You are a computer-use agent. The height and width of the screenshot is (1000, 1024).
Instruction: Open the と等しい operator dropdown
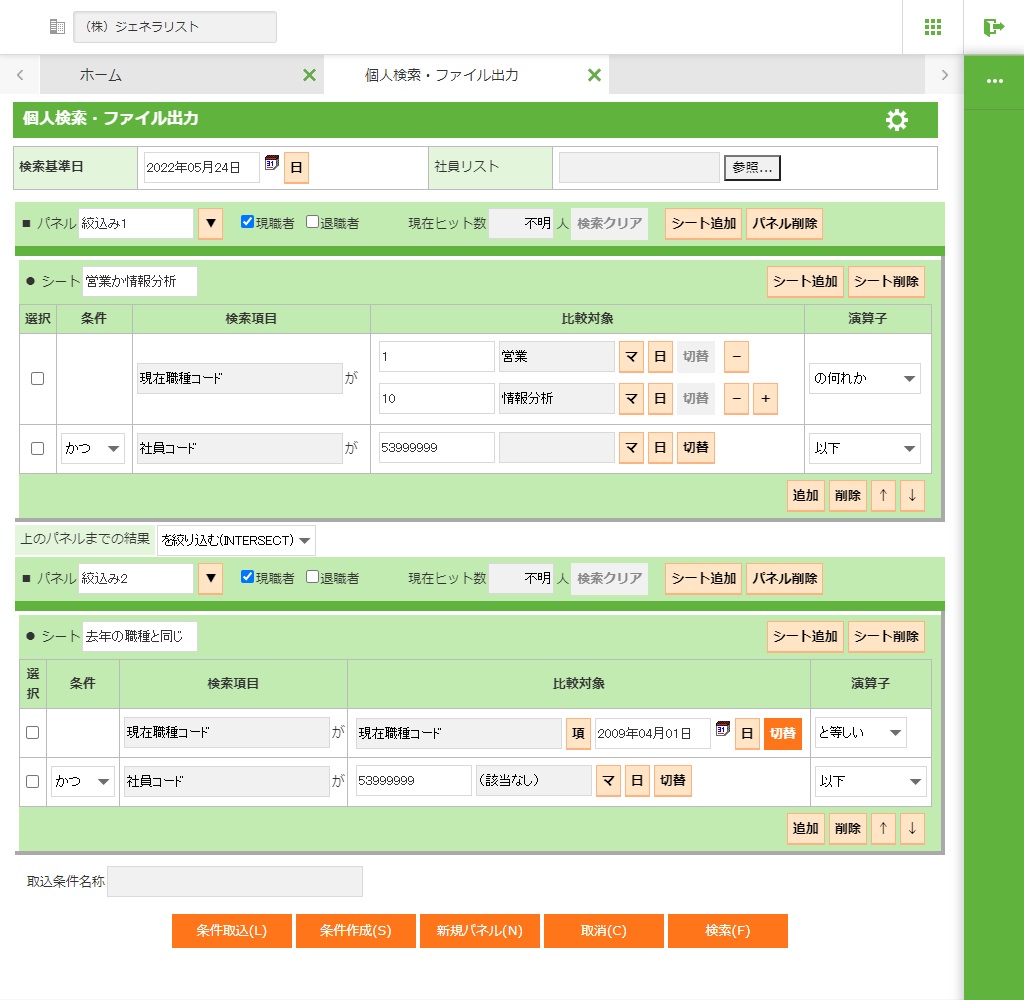860,733
